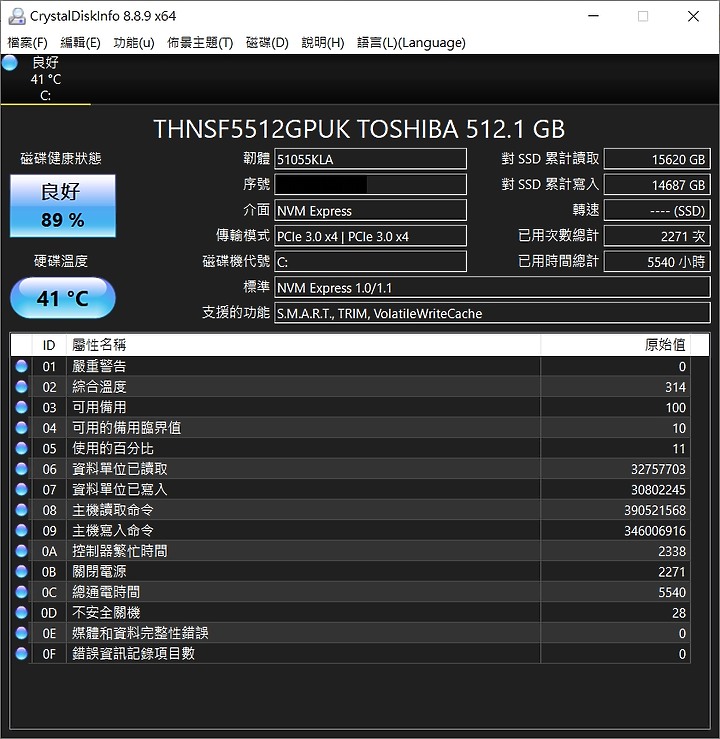Click the status orb for row 06 資料單位已讀取

[21, 469]
